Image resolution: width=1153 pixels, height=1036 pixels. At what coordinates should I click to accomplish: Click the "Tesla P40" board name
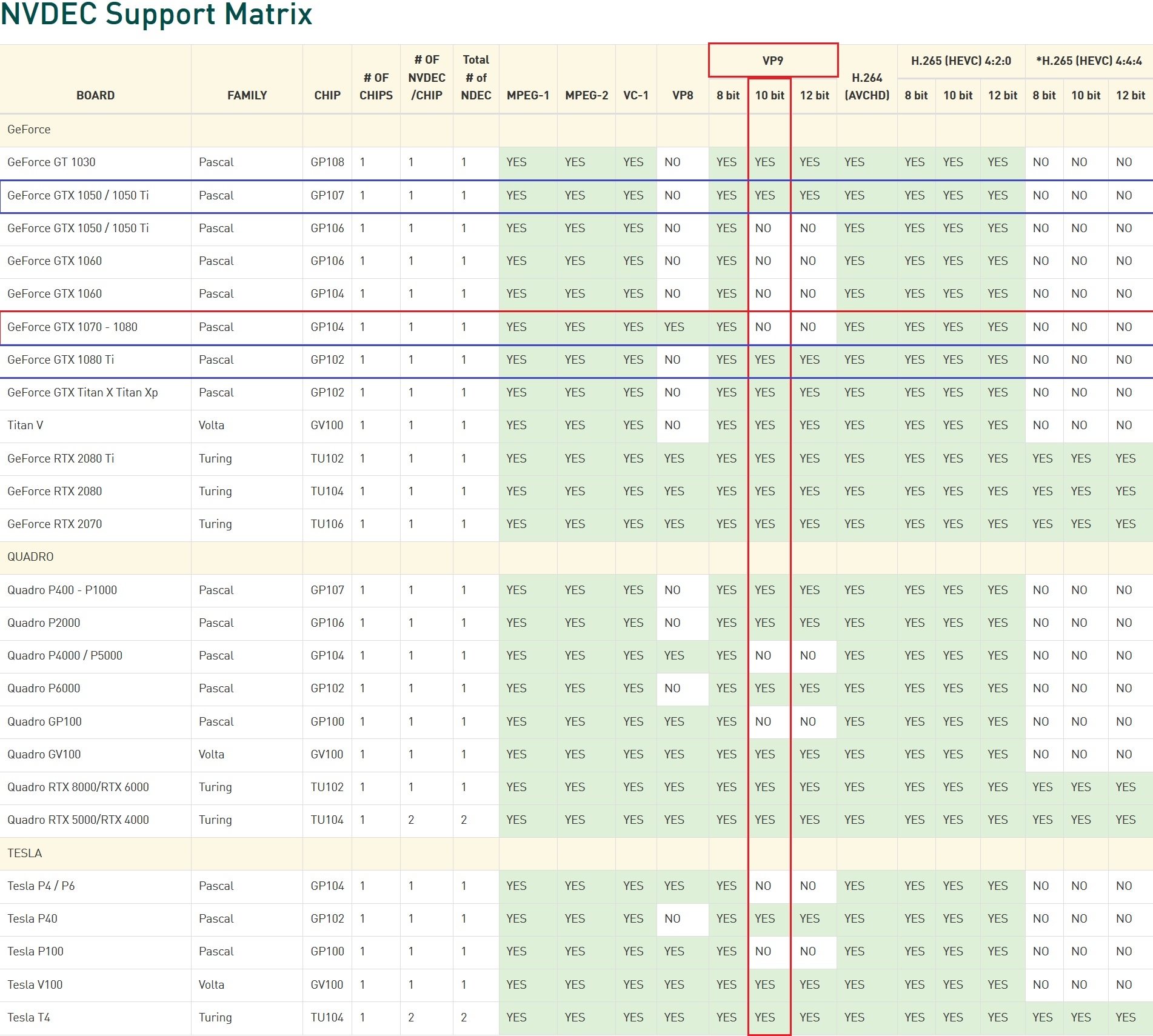[x=33, y=918]
